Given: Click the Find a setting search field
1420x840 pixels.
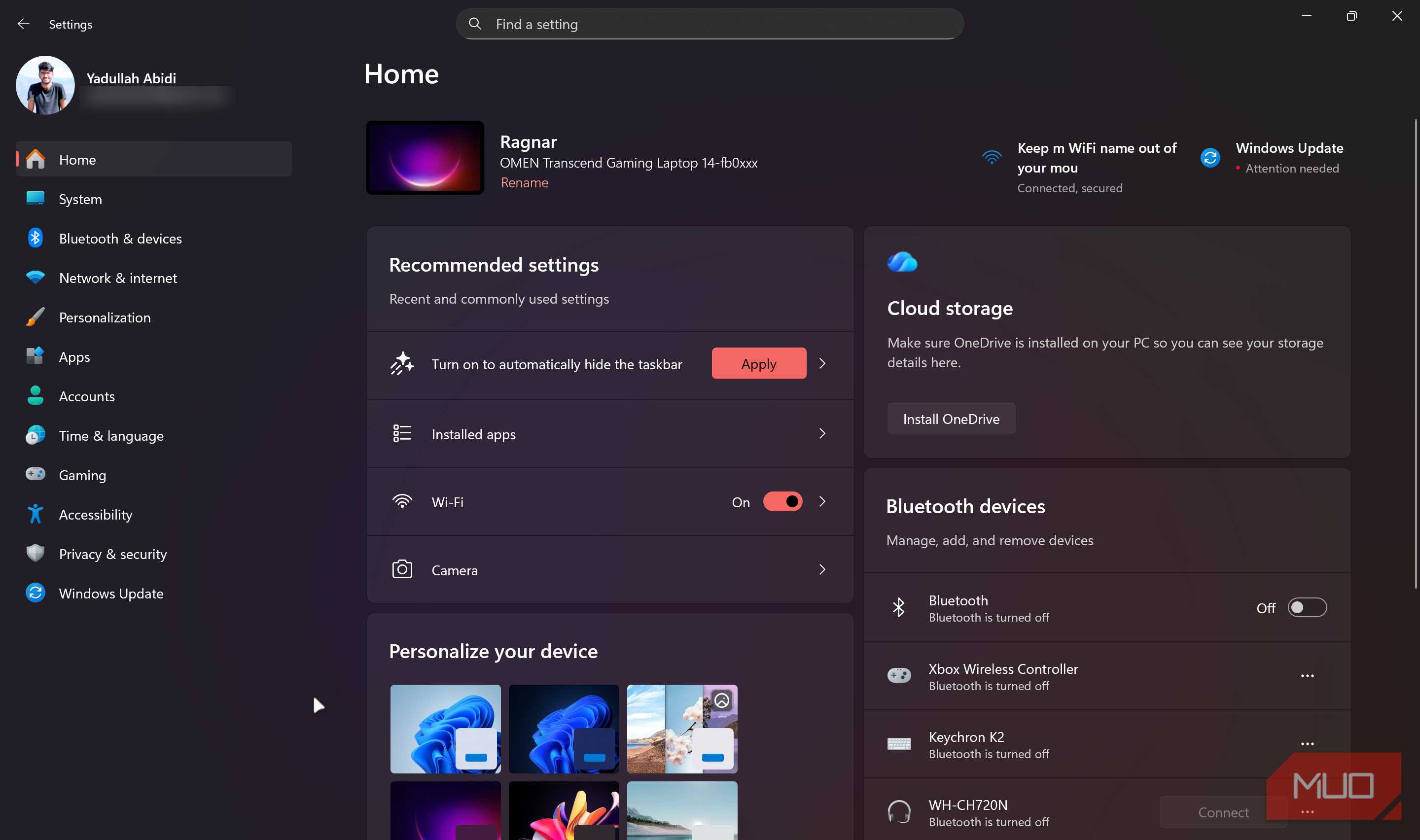Looking at the screenshot, I should pos(709,24).
